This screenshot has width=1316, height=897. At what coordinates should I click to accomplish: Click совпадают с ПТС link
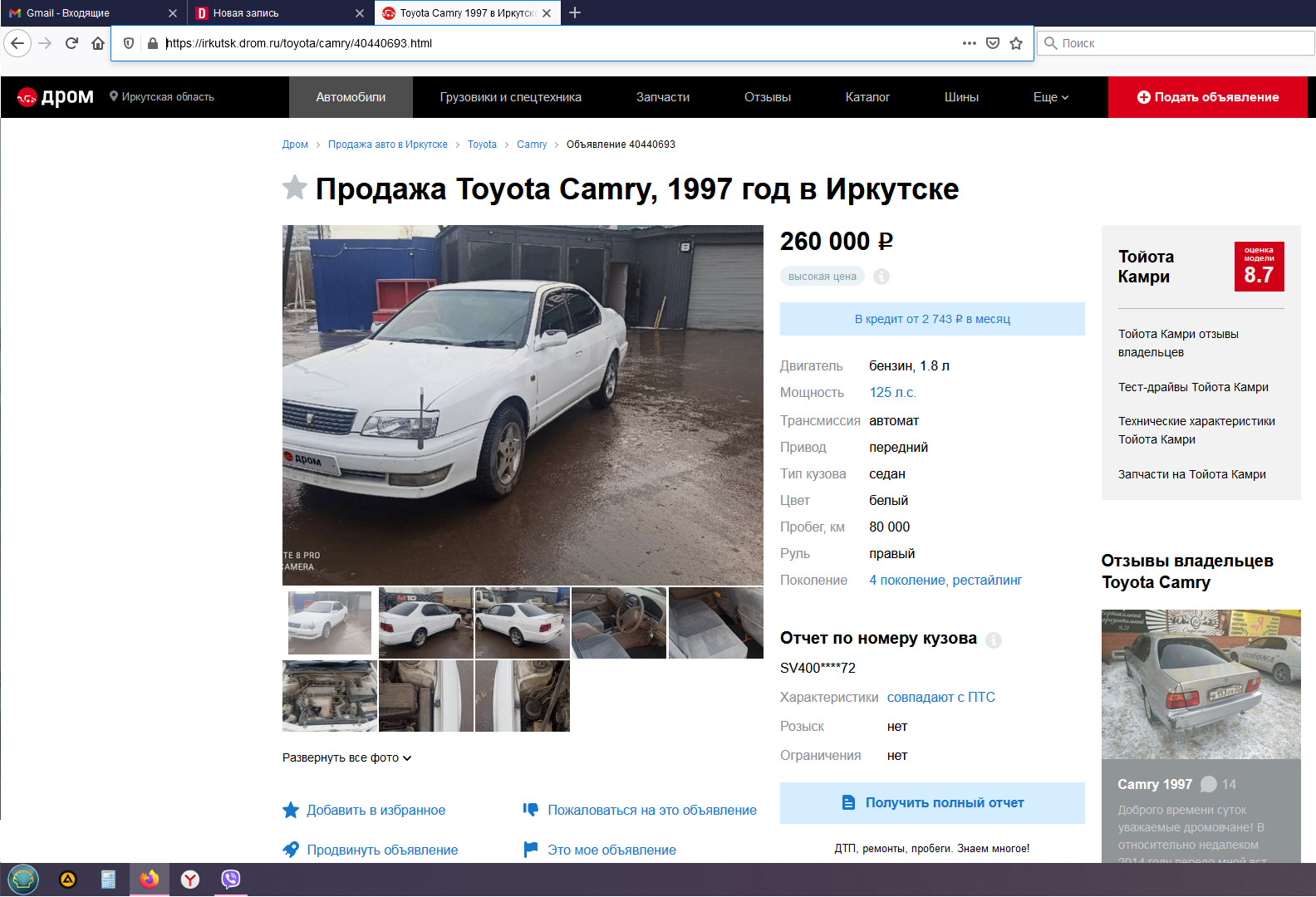click(941, 697)
